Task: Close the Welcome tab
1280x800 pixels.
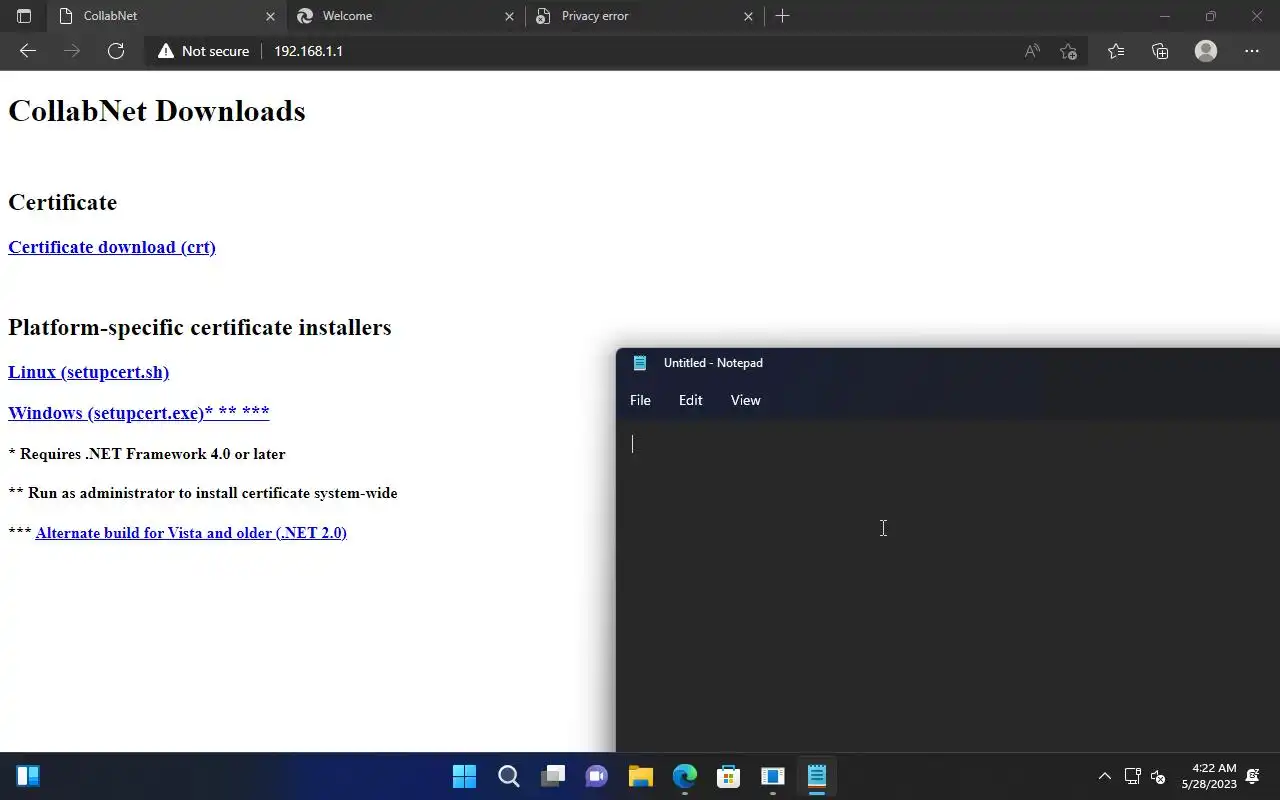Action: 509,16
